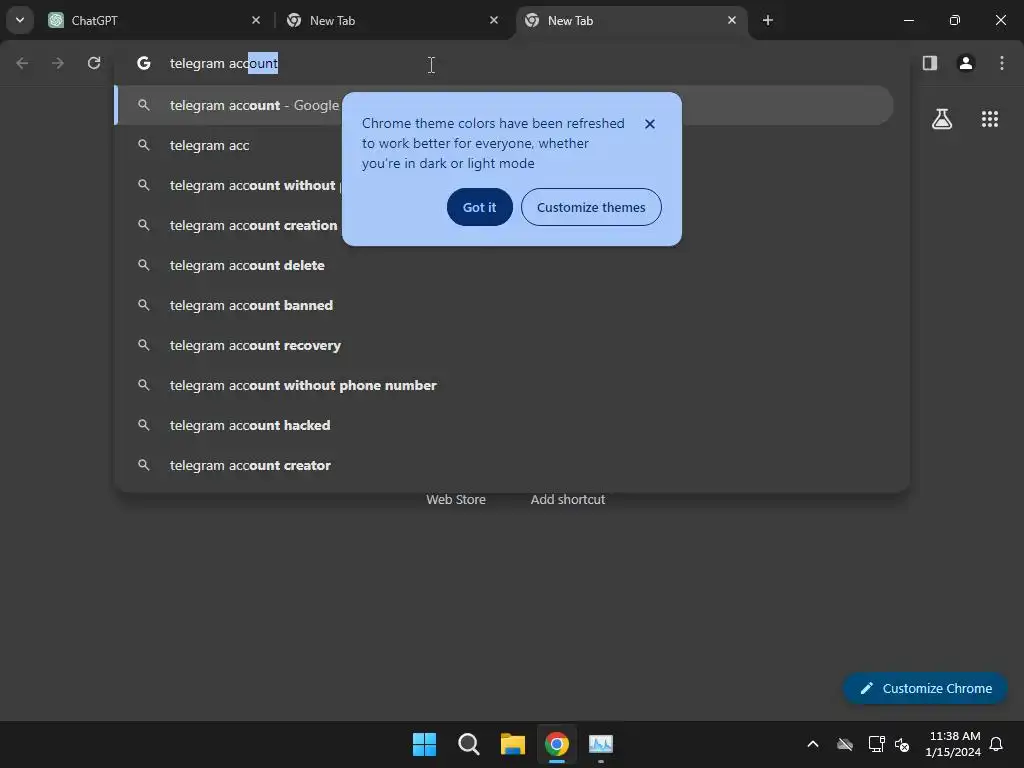1024x768 pixels.
Task: Select suggestion 'telegram account - Google'
Action: pos(504,105)
